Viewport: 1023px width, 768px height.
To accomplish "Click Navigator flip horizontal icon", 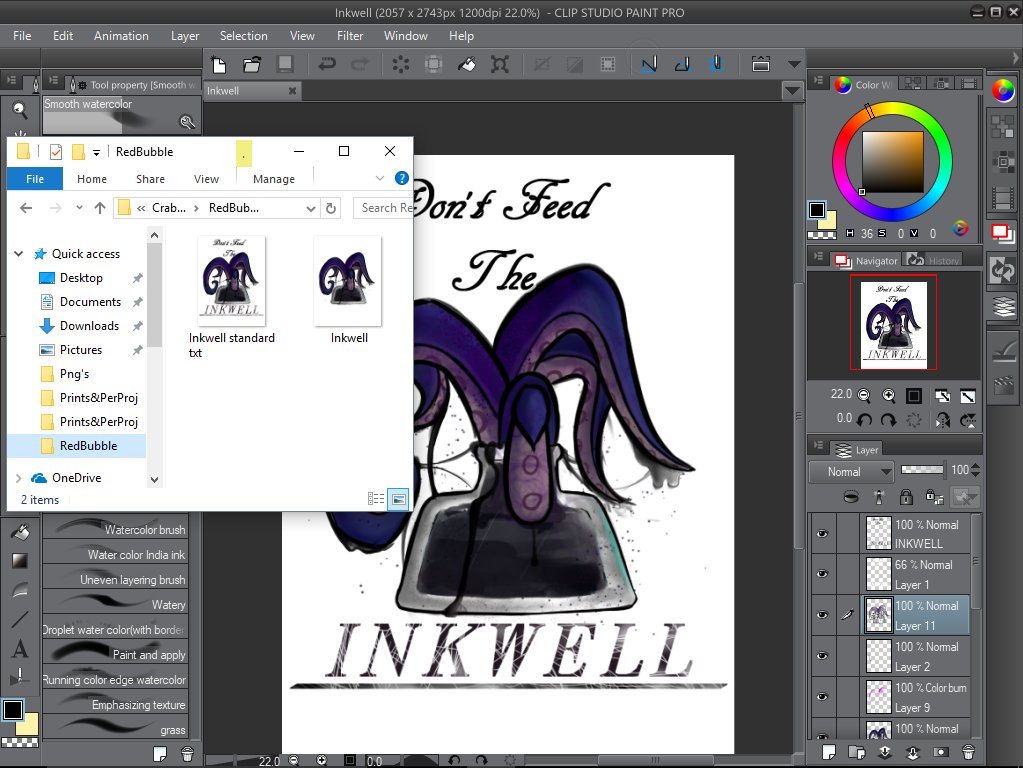I will point(942,420).
